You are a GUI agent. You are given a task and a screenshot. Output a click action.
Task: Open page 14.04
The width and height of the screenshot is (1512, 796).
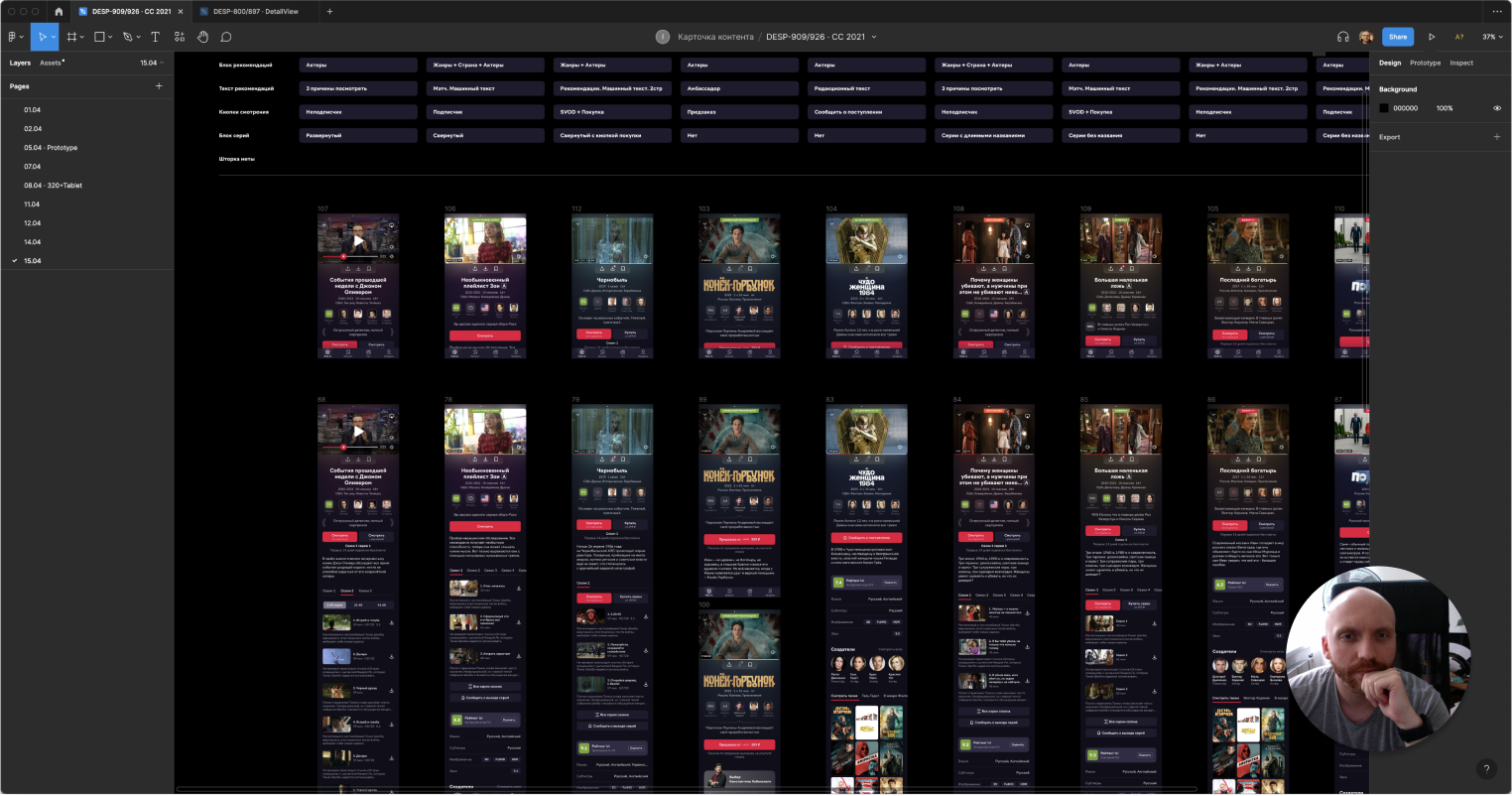point(33,242)
